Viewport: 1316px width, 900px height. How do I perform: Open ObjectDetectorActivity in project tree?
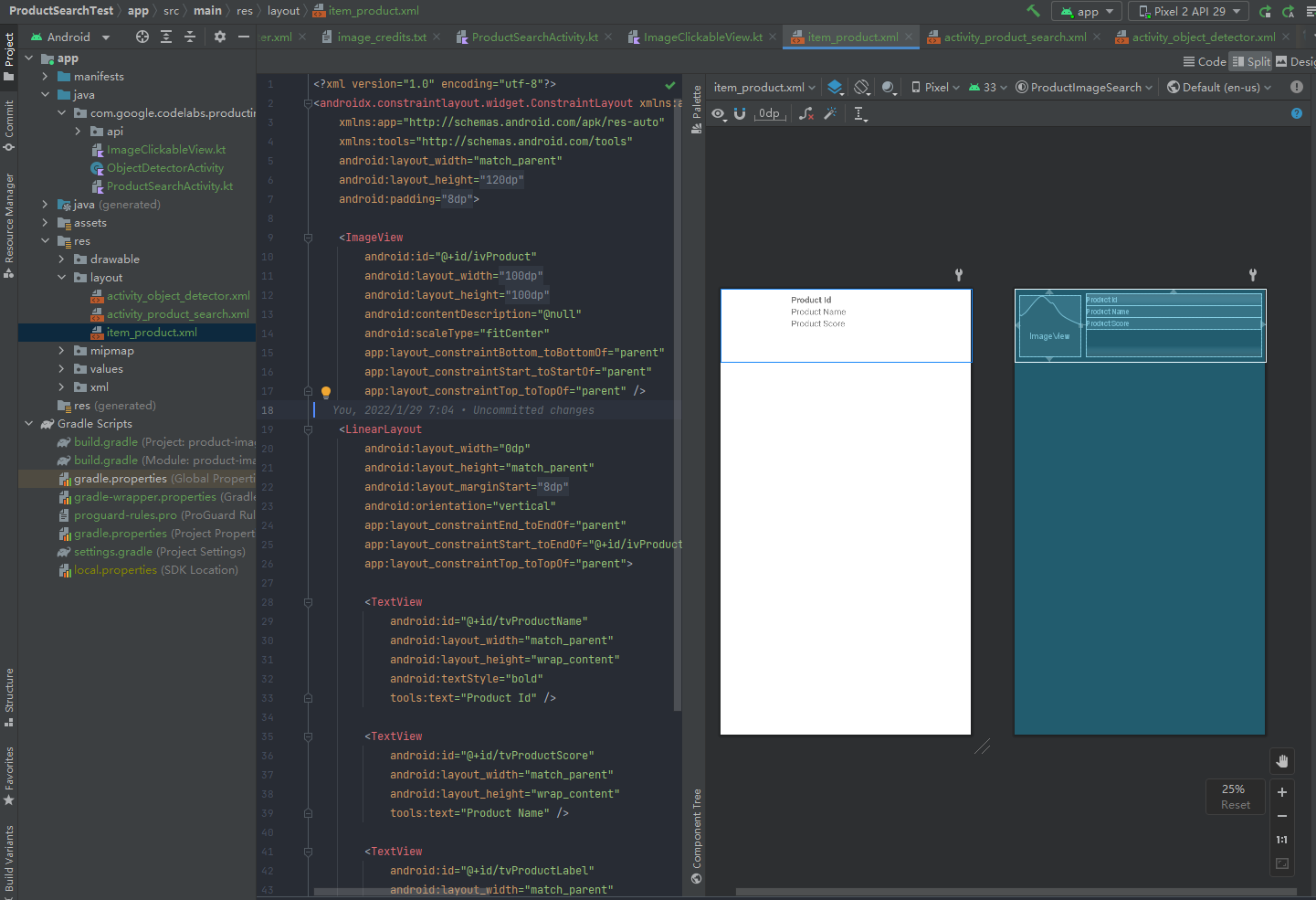[x=164, y=168]
